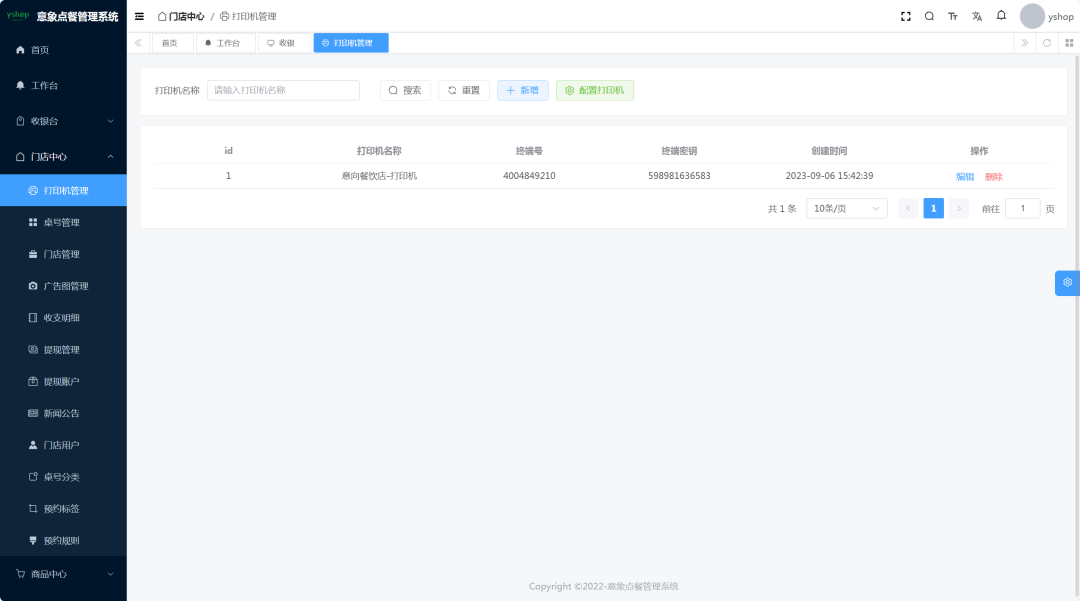Collapse the 门店中心 sidebar menu
Screen dimensions: 1080x601
(63, 157)
